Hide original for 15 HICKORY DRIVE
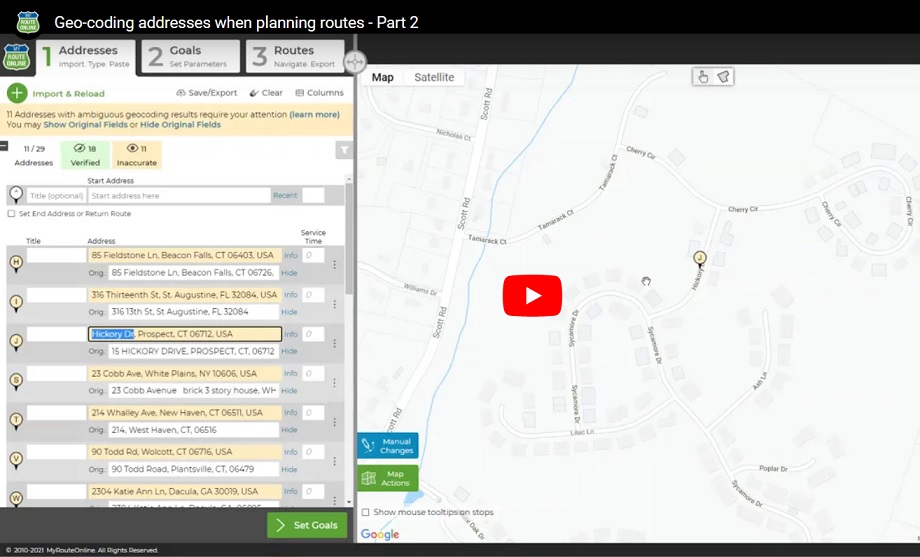Screen dimensions: 920x557 pyautogui.click(x=289, y=351)
